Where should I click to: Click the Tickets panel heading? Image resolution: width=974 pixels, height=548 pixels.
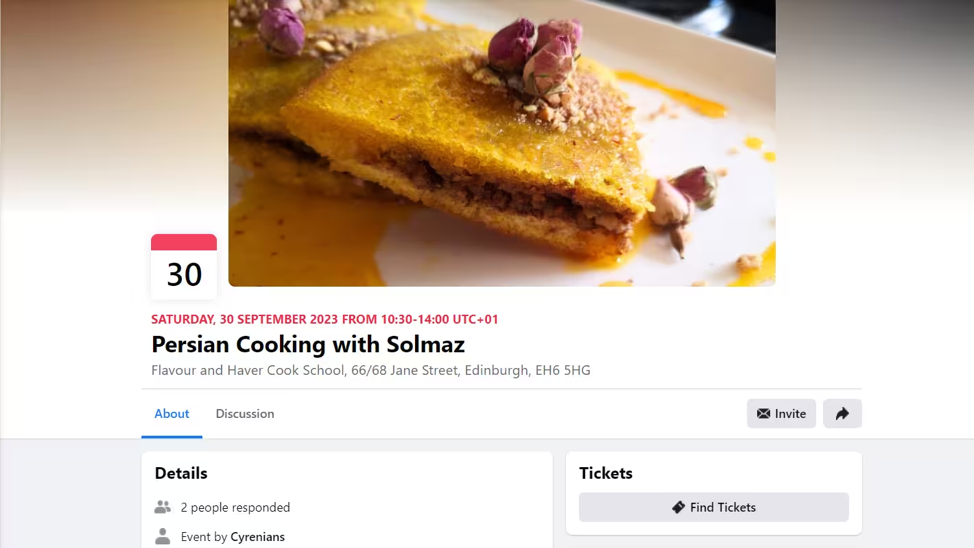[606, 473]
